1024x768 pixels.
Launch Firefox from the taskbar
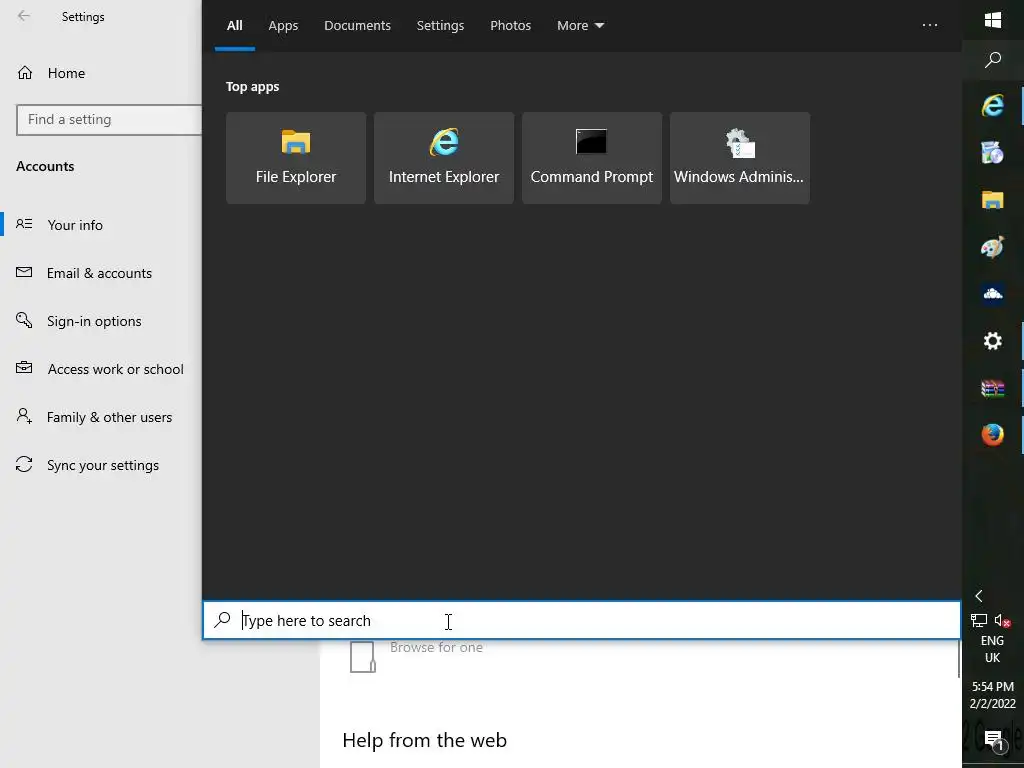click(x=993, y=434)
